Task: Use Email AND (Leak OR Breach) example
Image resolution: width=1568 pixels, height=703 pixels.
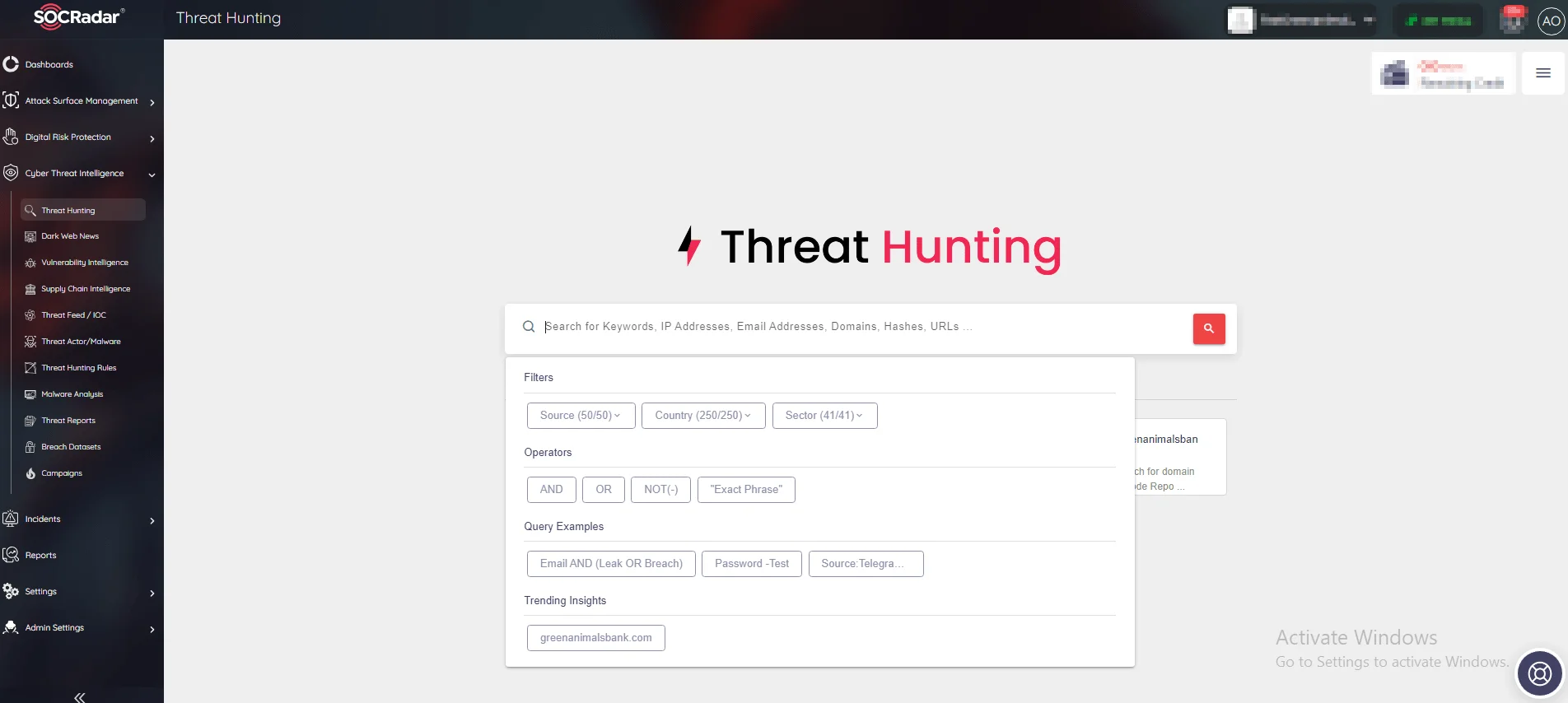Action: [x=611, y=564]
